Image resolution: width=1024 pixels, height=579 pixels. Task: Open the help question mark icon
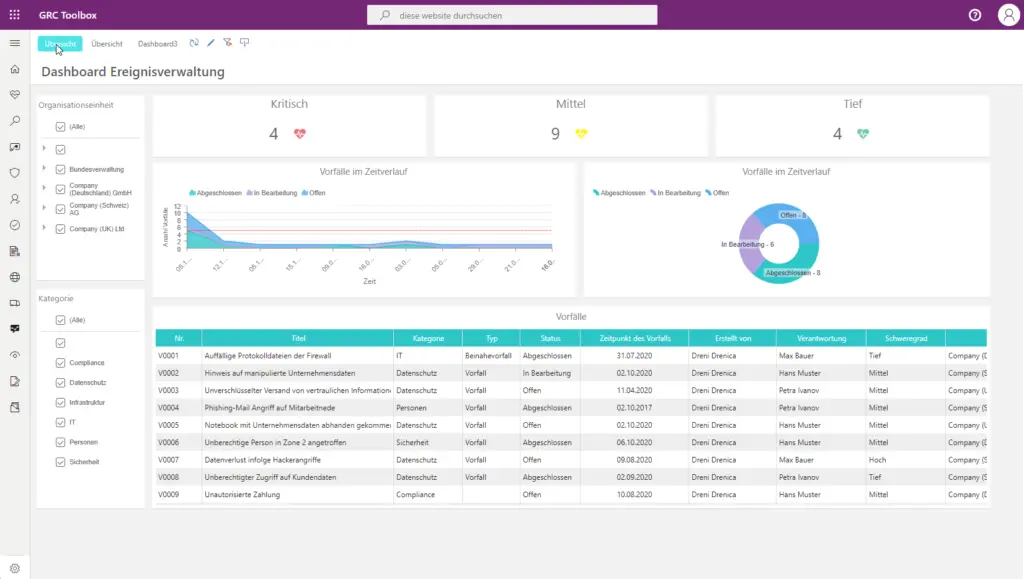(x=975, y=15)
